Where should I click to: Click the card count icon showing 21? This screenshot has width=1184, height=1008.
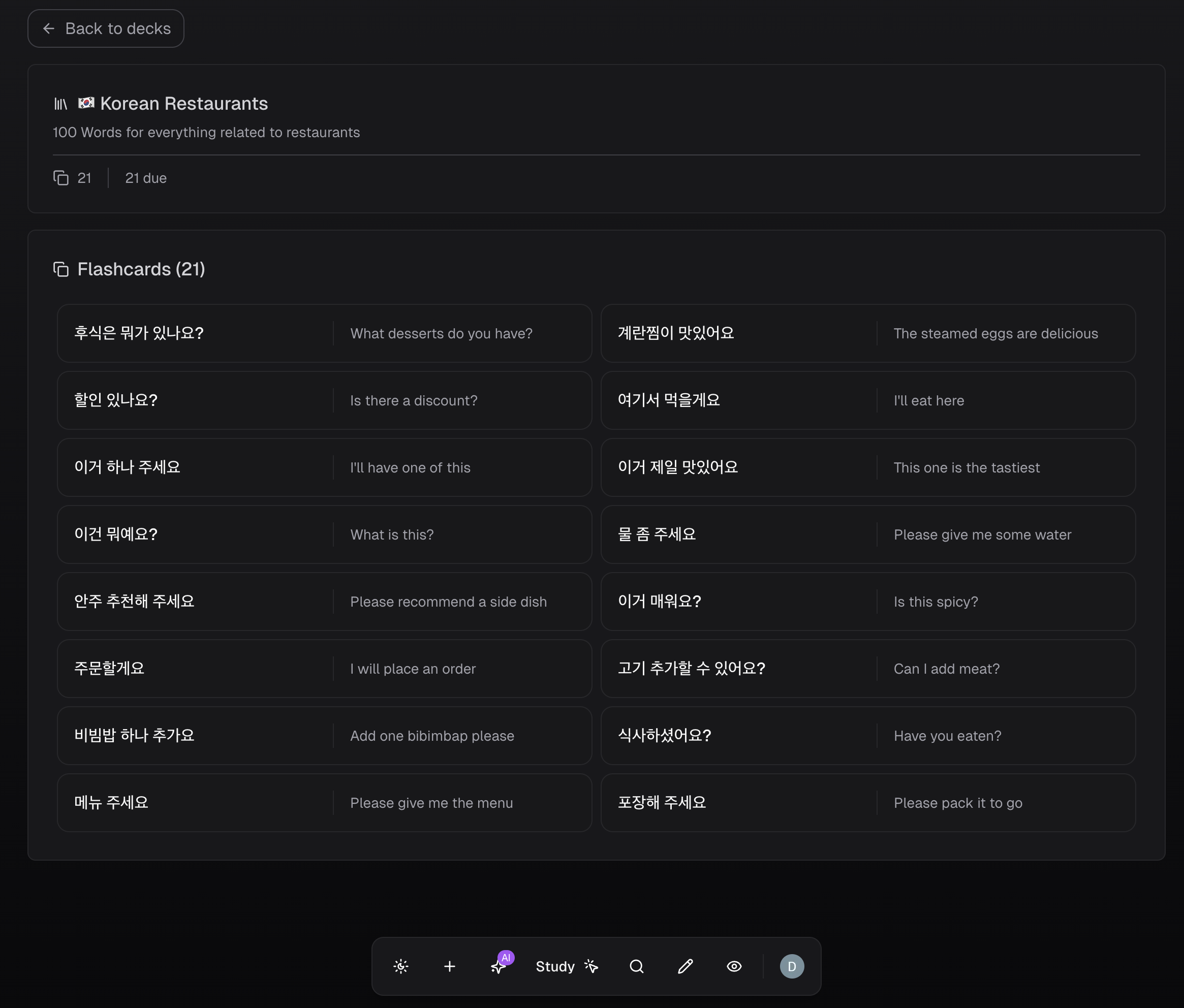pos(61,178)
